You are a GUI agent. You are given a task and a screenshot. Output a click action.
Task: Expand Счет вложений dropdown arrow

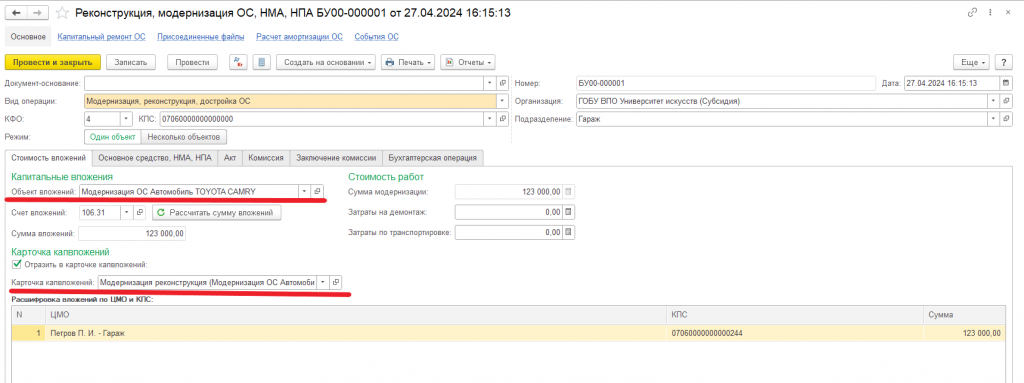click(x=127, y=212)
